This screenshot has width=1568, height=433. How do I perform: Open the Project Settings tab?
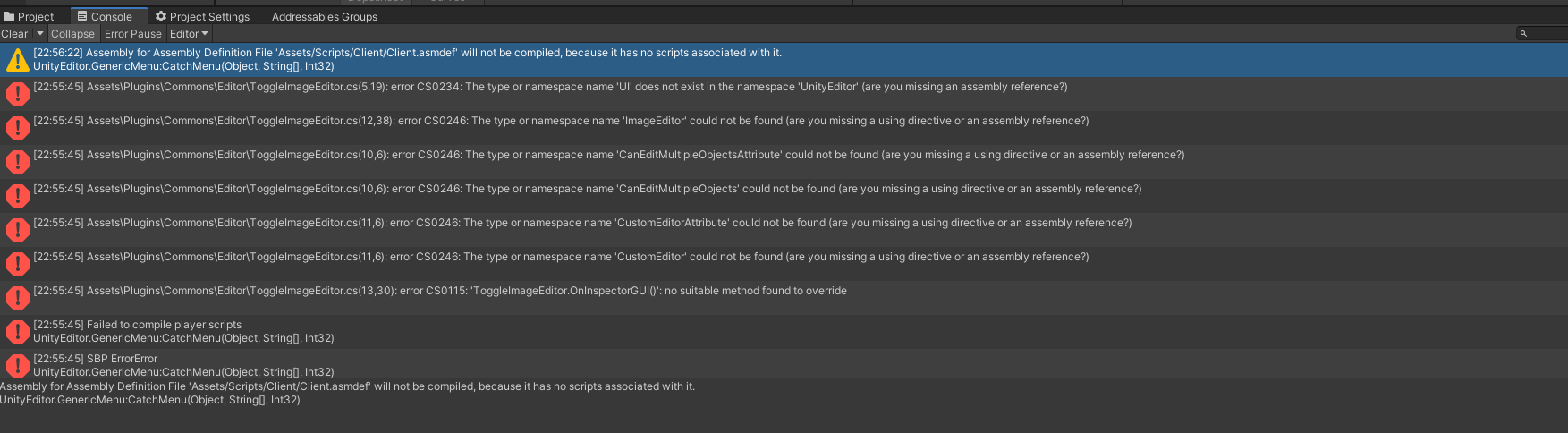coord(202,16)
